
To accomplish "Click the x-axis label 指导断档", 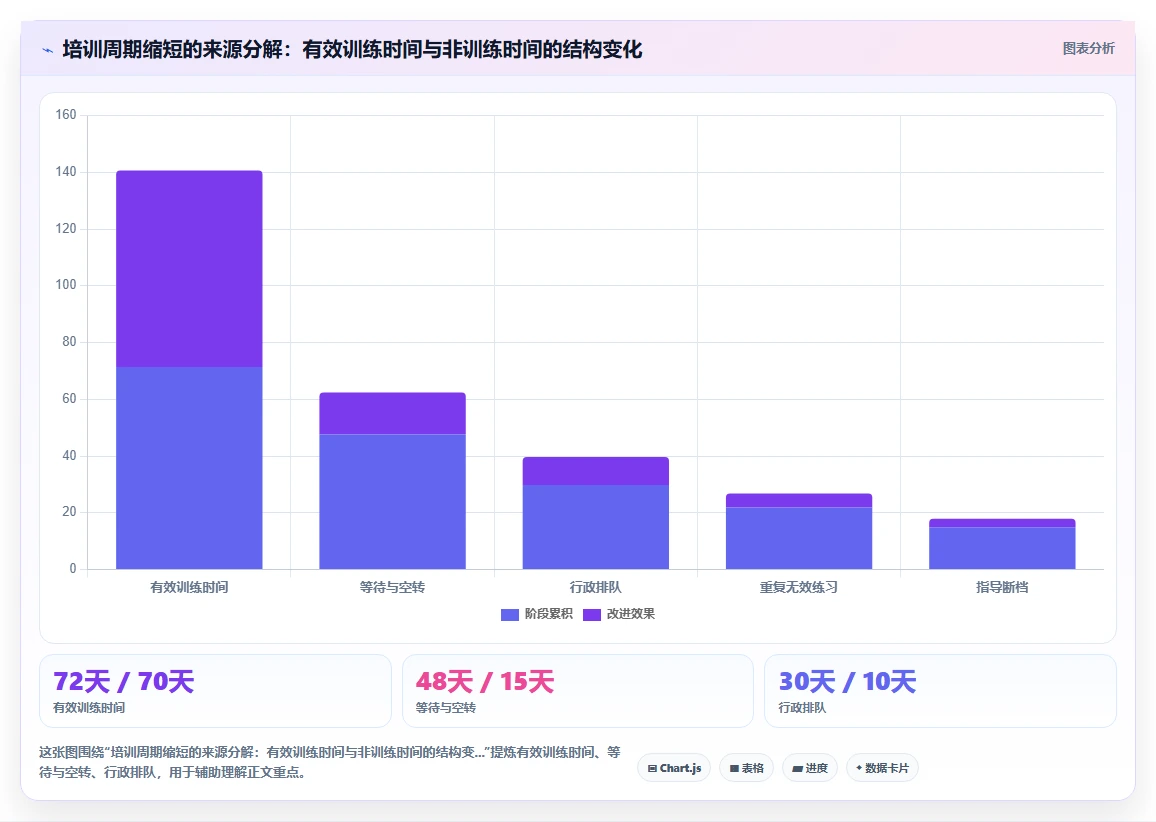I will 1002,588.
